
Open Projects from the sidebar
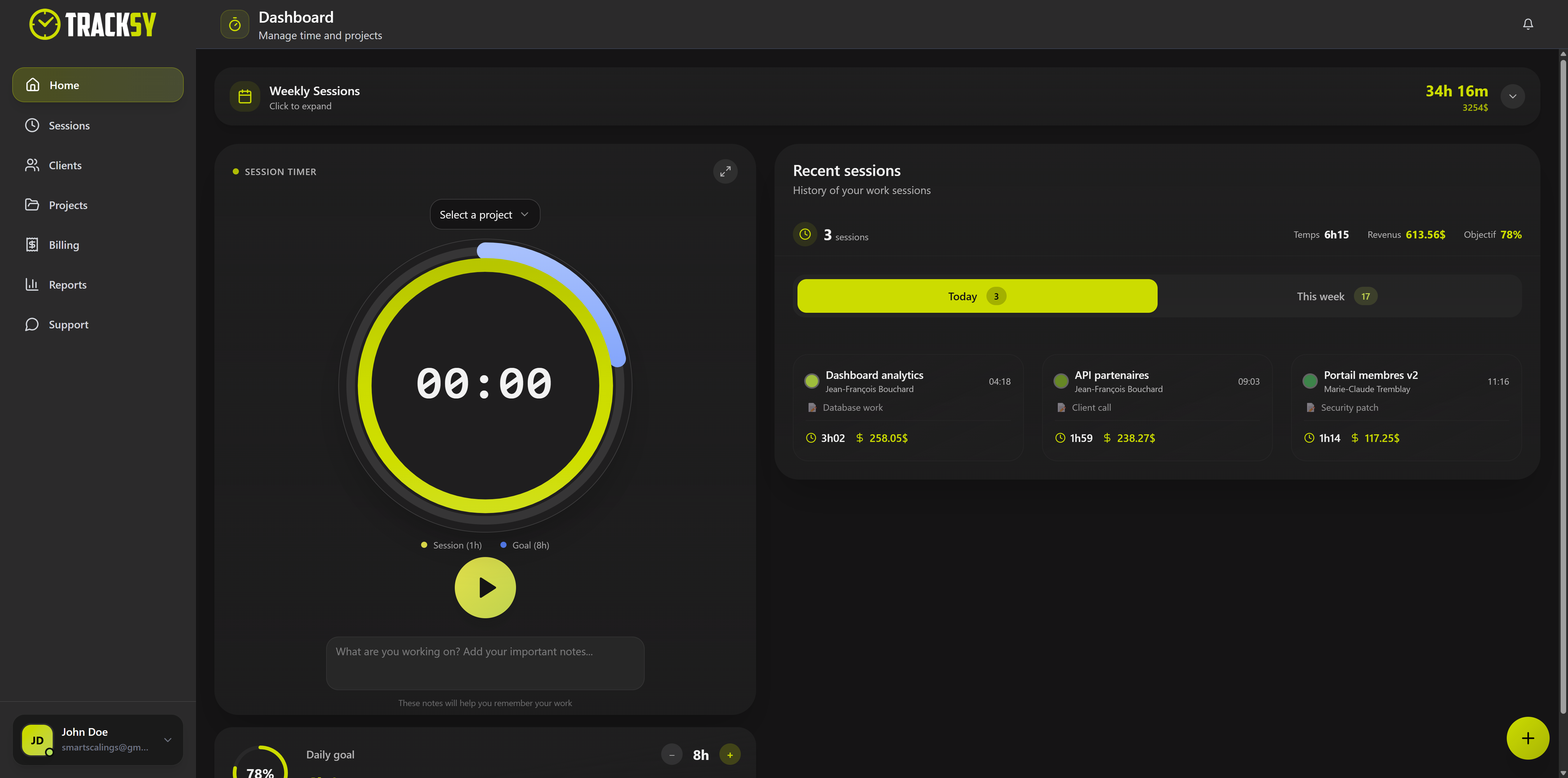[x=68, y=205]
